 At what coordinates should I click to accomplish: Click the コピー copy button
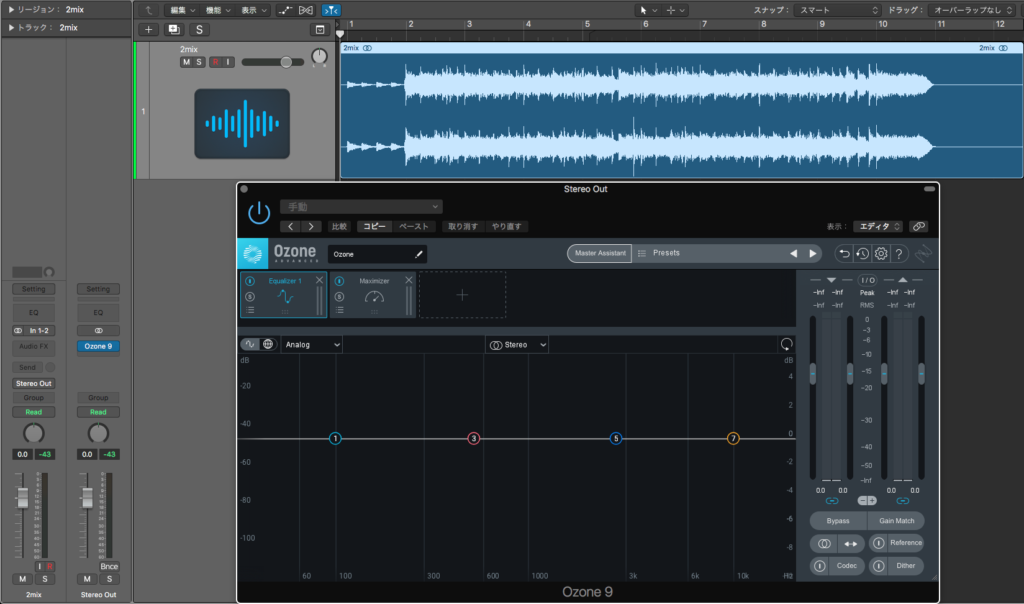[x=374, y=227]
